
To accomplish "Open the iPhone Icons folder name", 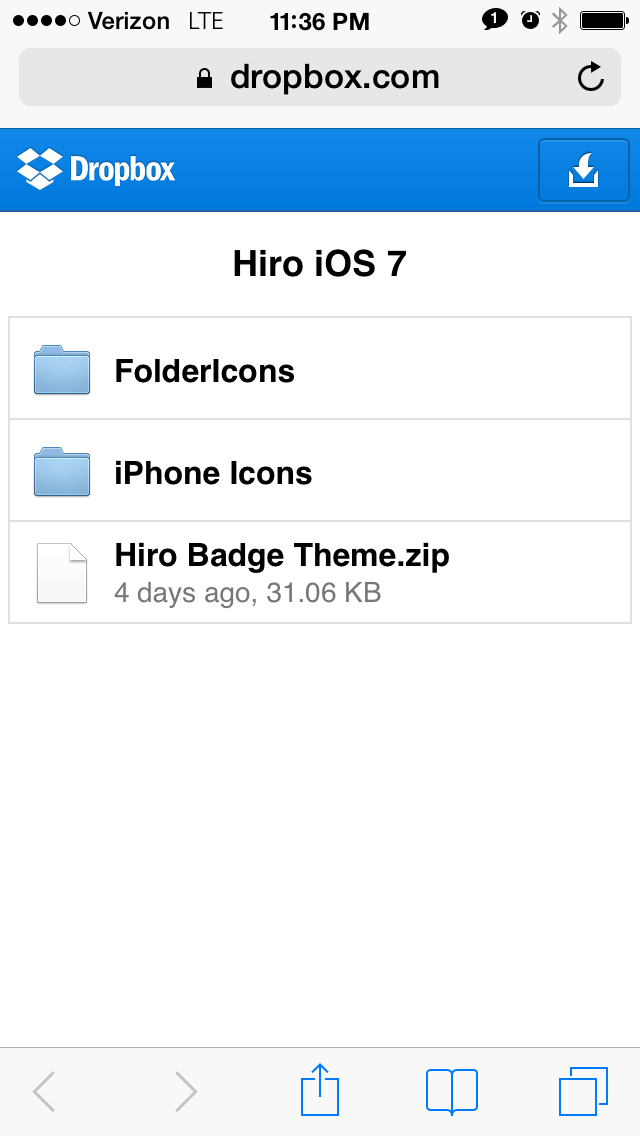I will pos(213,473).
